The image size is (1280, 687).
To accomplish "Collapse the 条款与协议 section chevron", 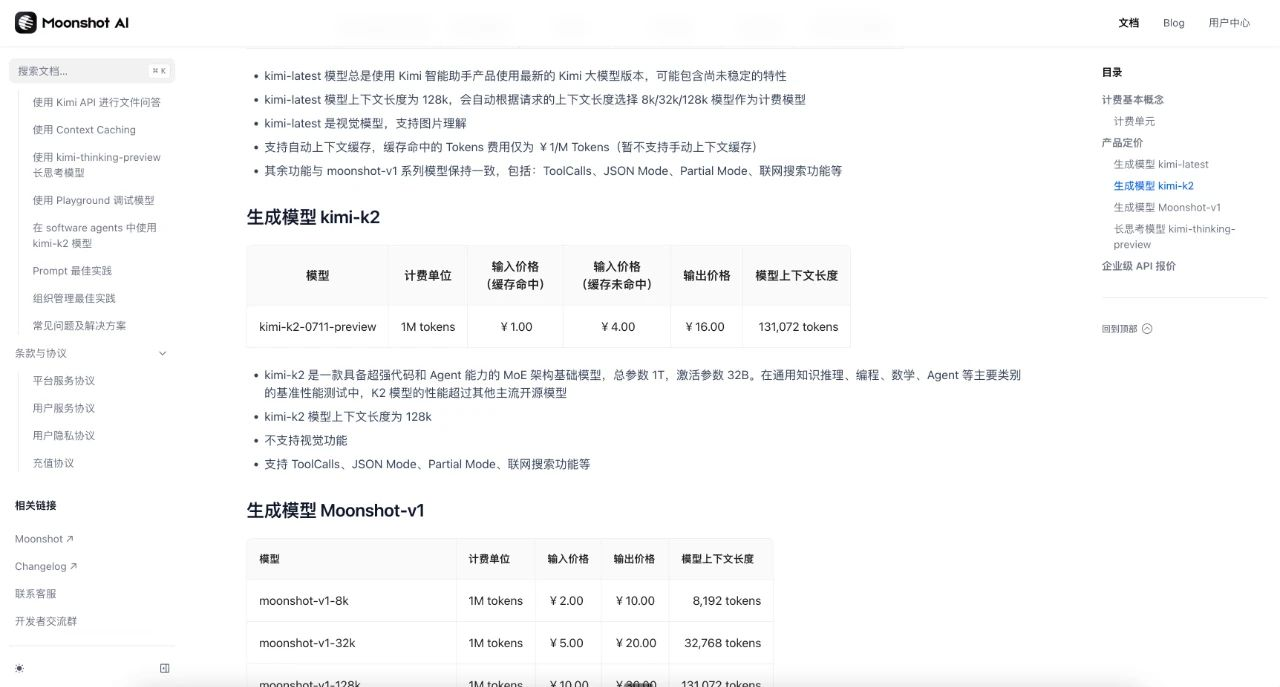I will 163,353.
